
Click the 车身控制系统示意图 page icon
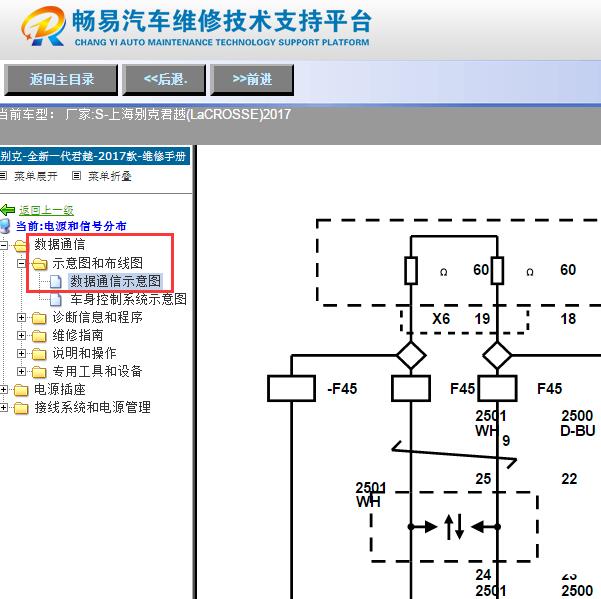tap(56, 299)
